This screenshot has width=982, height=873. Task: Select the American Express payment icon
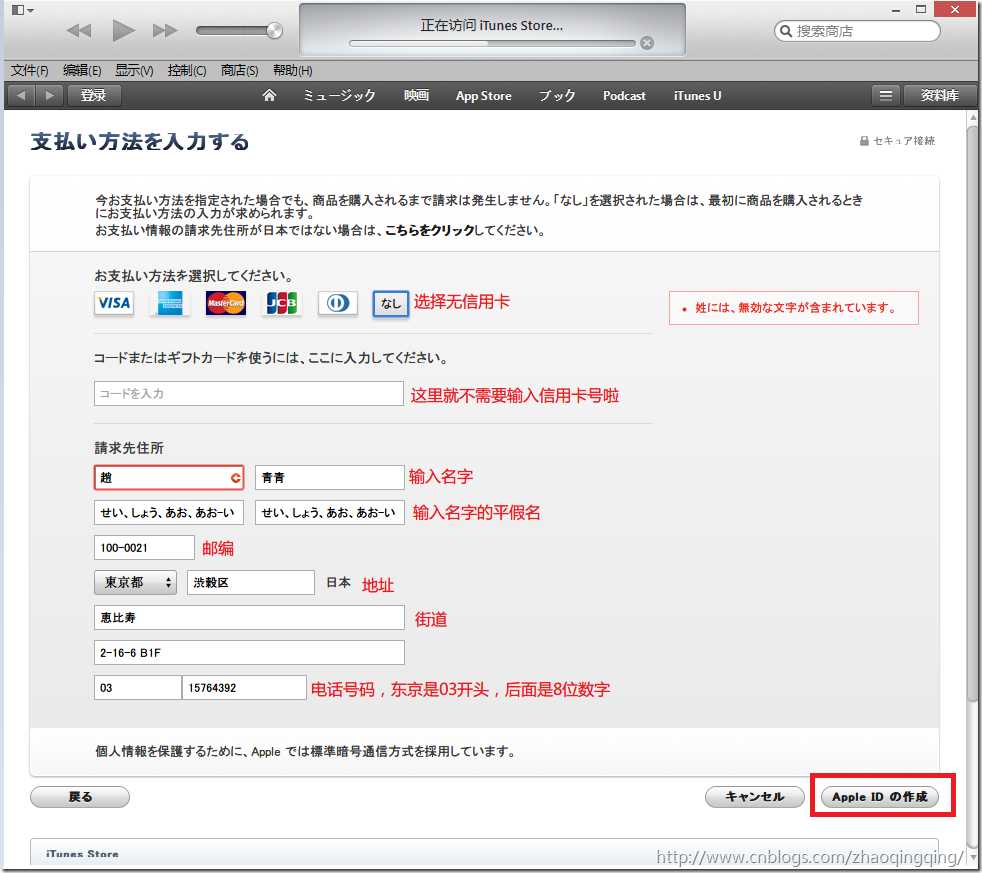coord(169,303)
